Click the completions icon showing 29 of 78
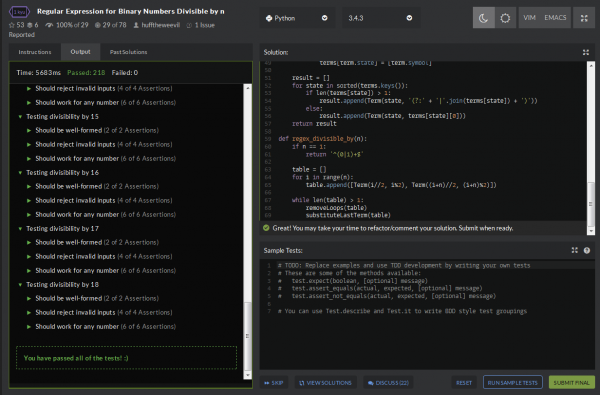600x395 pixels. pos(98,25)
